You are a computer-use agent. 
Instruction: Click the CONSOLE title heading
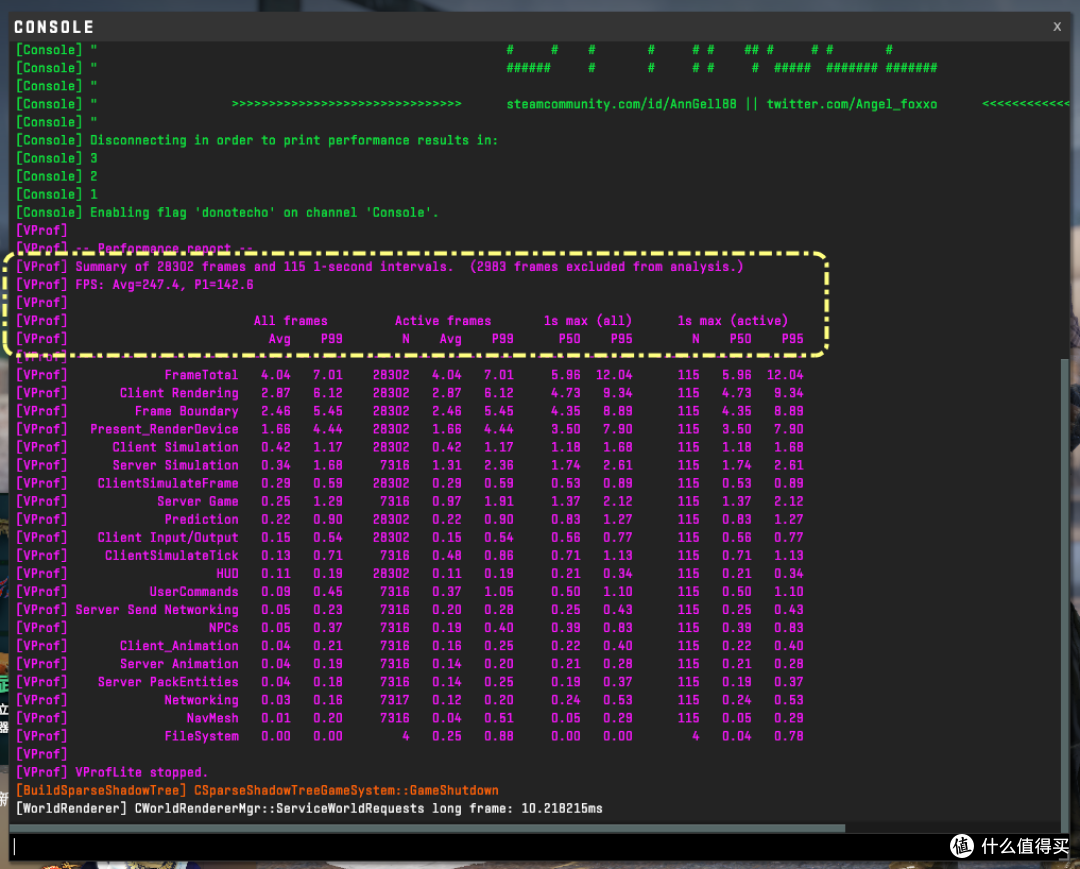coord(54,27)
